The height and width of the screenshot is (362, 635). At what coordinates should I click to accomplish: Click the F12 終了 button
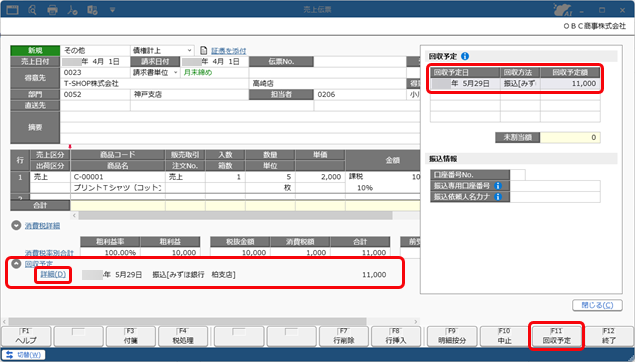[609, 336]
